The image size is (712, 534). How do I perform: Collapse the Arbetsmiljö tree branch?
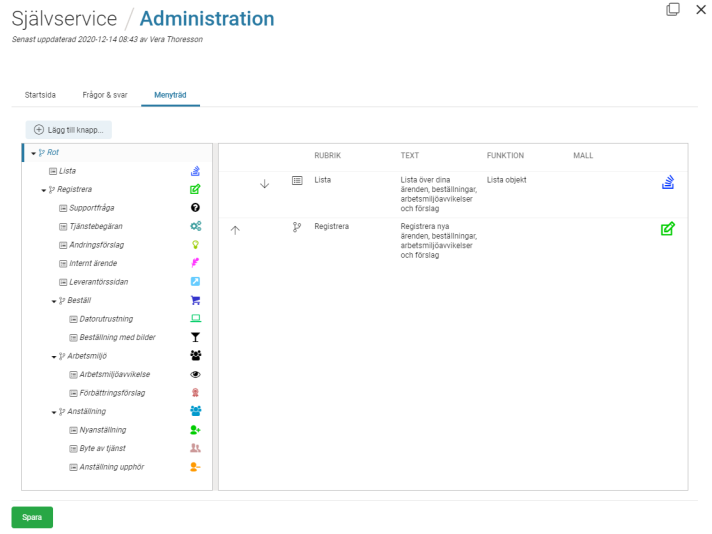pyautogui.click(x=53, y=356)
